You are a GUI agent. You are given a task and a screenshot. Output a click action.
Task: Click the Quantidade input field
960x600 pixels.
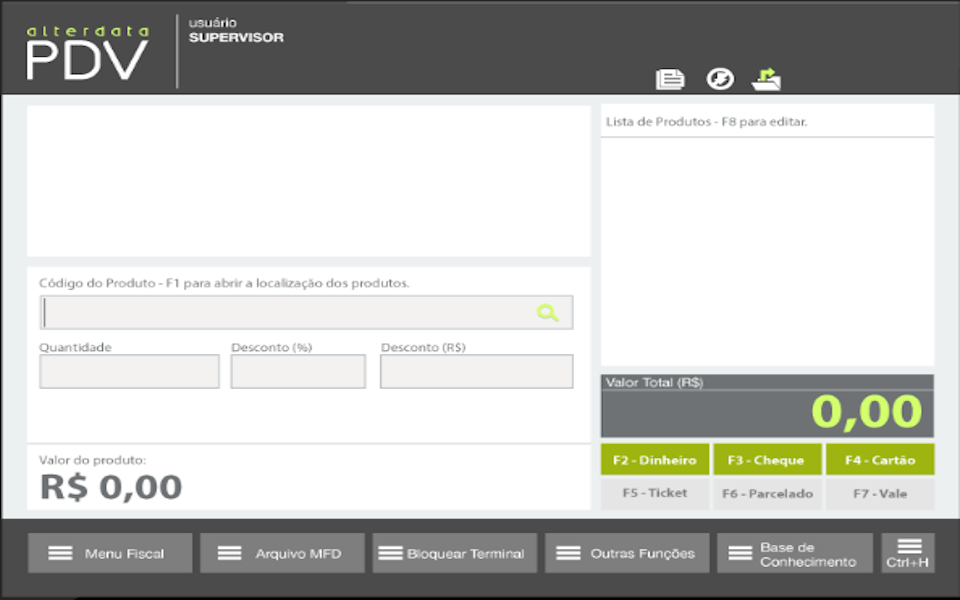(x=129, y=371)
